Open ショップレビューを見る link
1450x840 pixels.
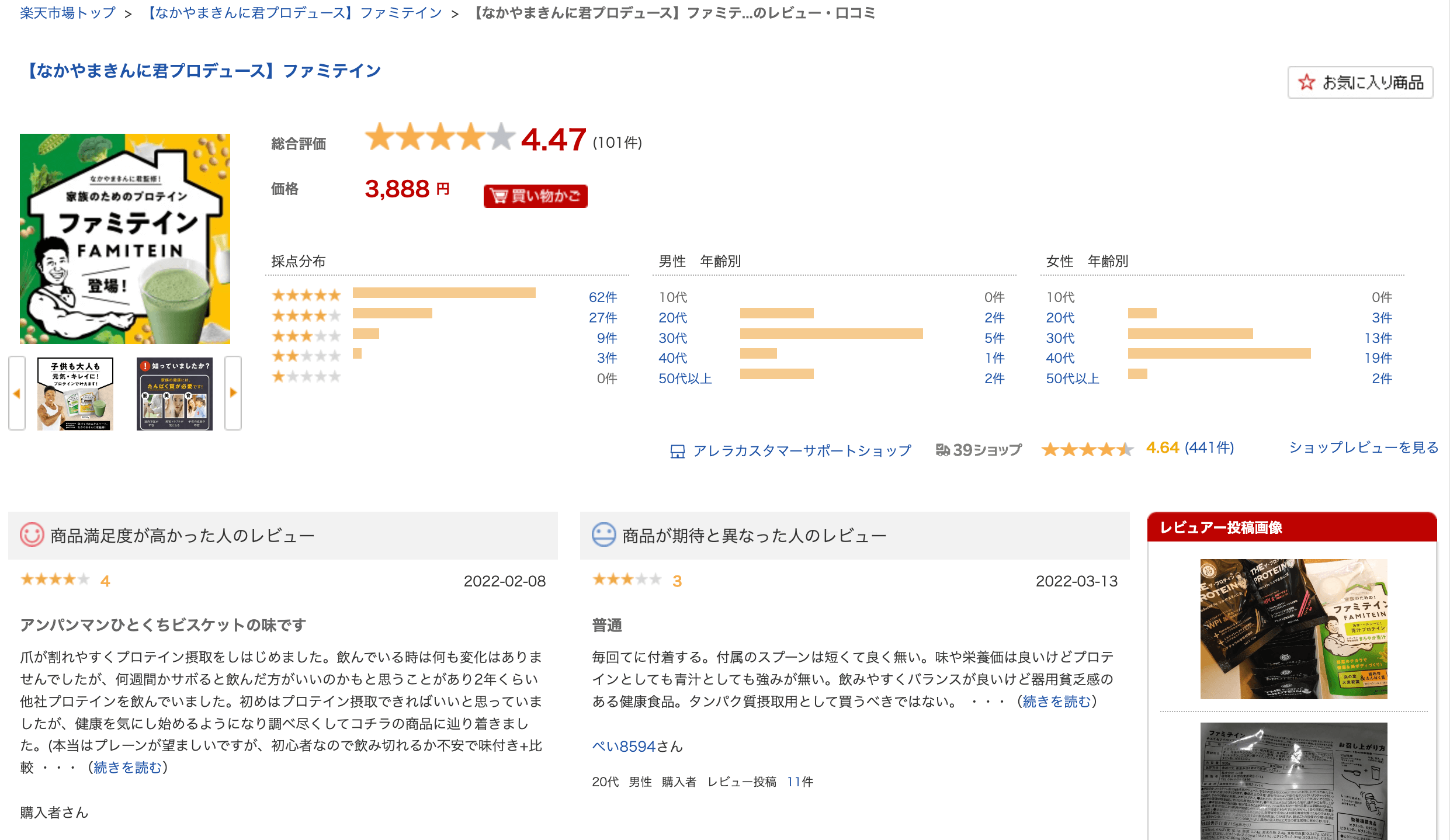click(1364, 447)
